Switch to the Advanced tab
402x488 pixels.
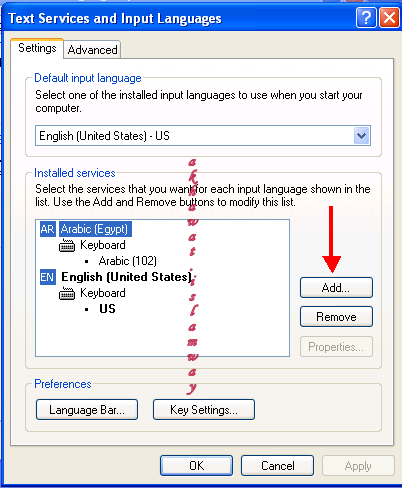pos(92,50)
